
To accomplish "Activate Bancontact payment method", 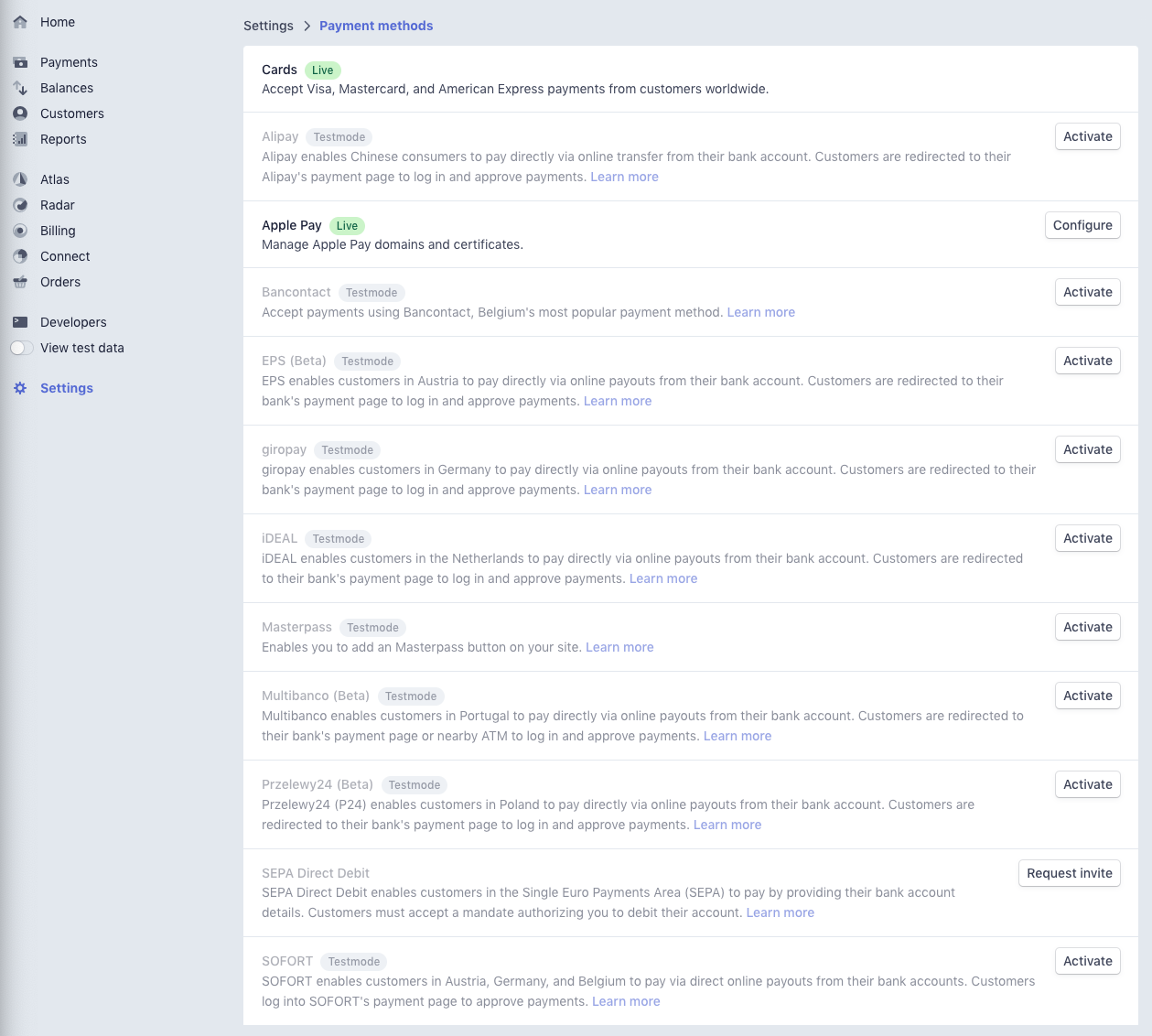I will tap(1088, 292).
